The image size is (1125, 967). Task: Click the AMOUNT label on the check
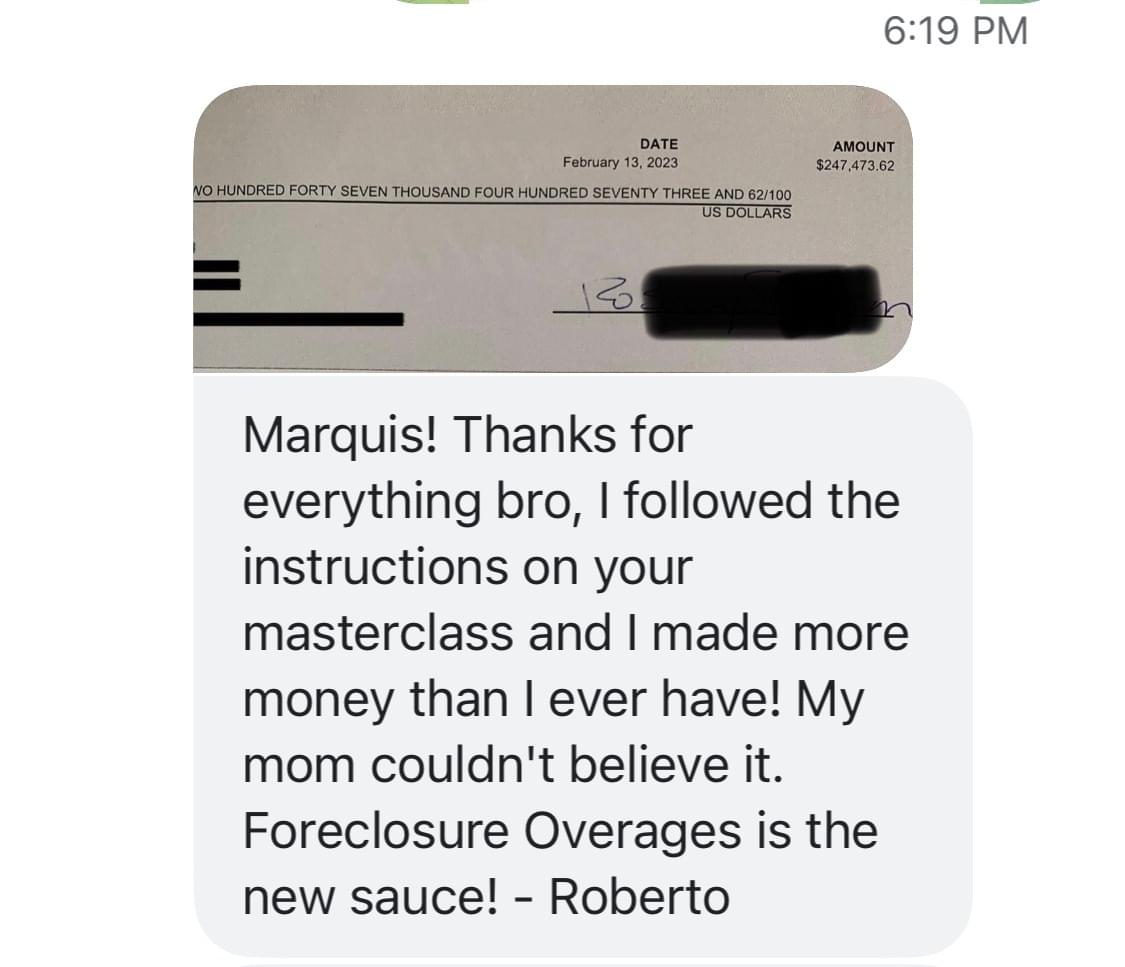point(863,146)
